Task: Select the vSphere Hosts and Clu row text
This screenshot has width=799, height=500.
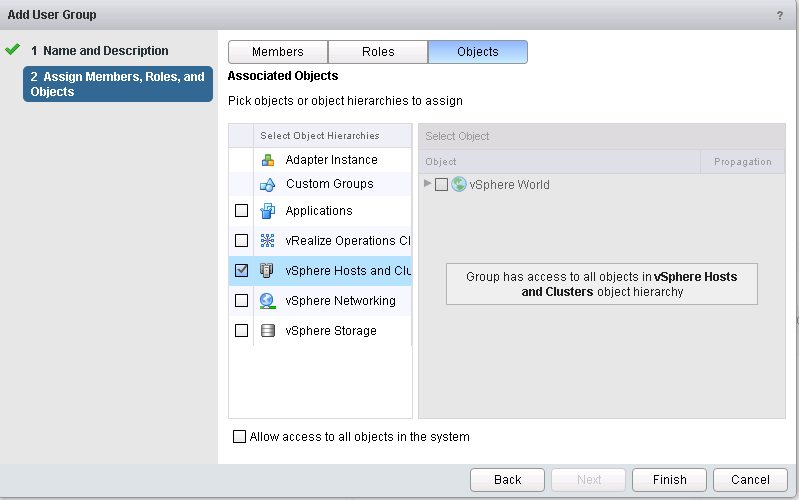Action: point(348,271)
